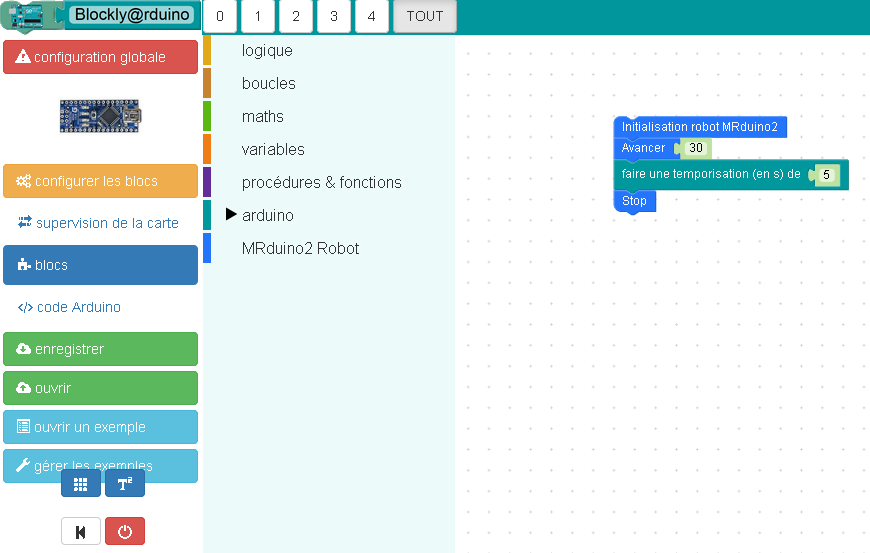
Task: Expand the arduino category arrow
Action: (x=231, y=215)
